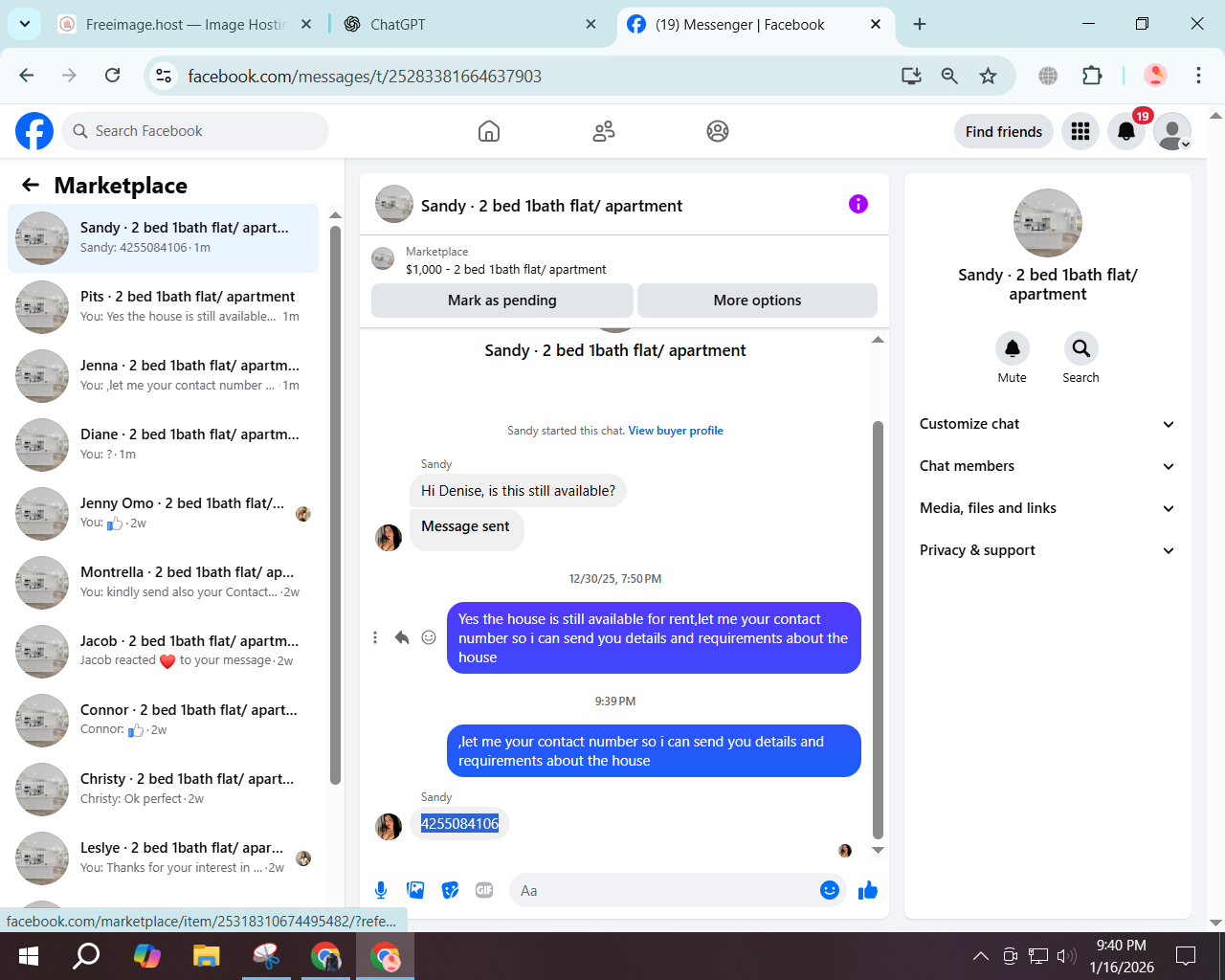
Task: Open Connor conversation in list
Action: coord(163,721)
